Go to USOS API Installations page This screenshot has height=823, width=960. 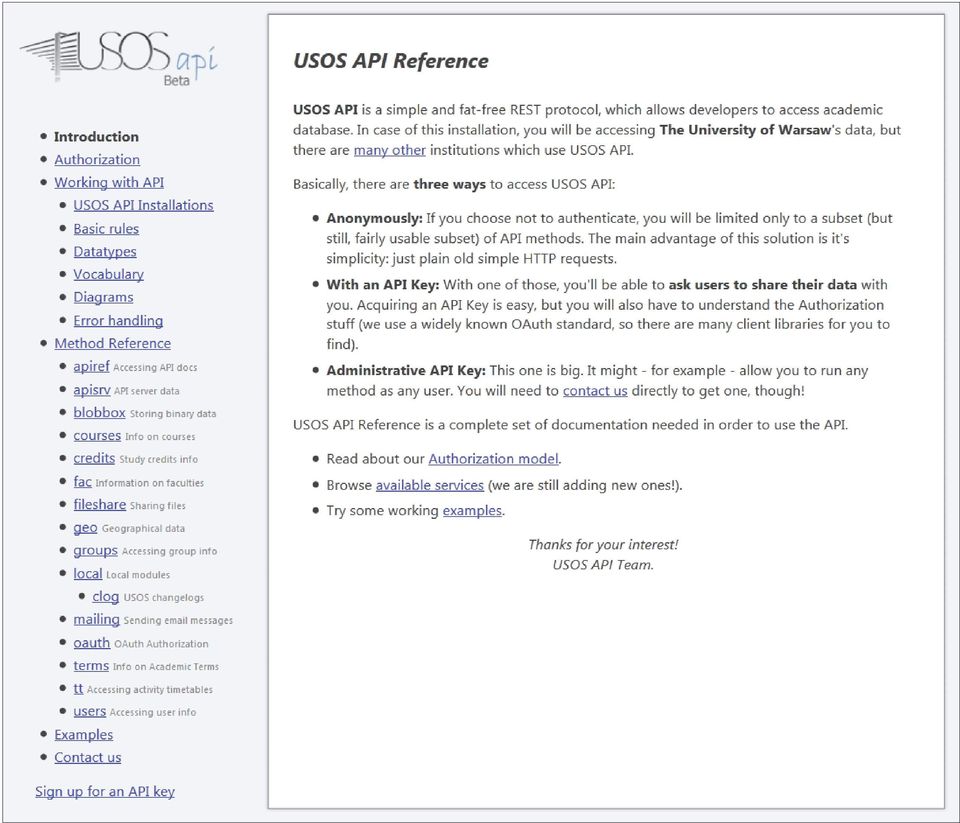click(x=143, y=205)
